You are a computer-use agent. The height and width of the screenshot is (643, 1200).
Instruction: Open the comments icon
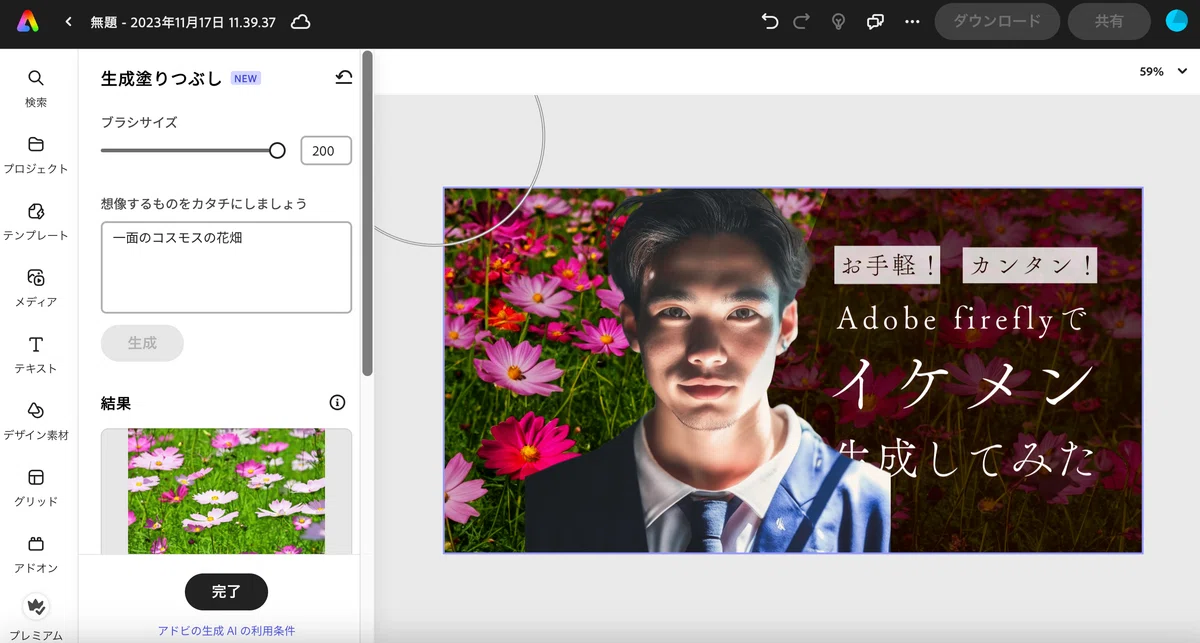(x=875, y=21)
